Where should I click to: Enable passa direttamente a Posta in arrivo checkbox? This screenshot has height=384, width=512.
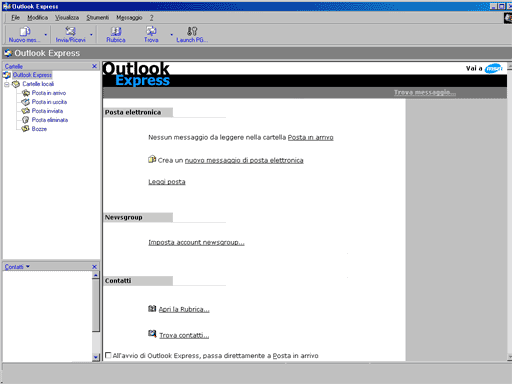[108, 355]
